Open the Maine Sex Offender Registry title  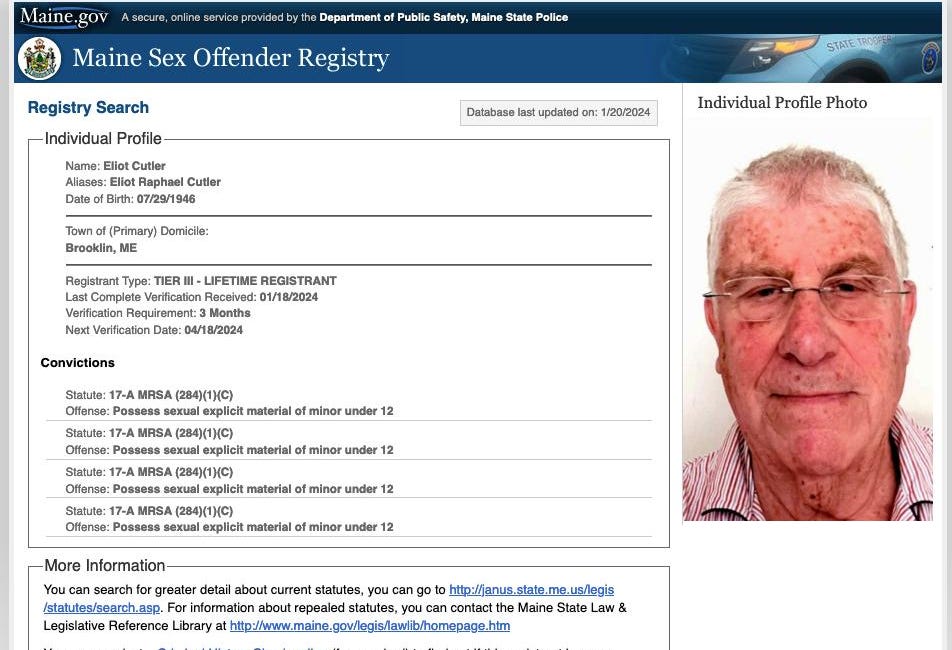[x=231, y=58]
